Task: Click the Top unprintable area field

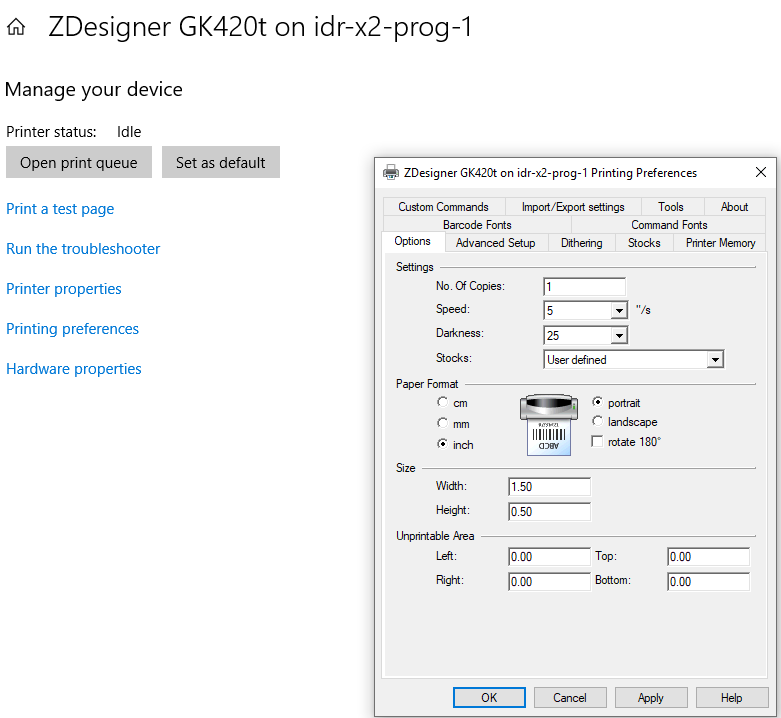Action: (708, 557)
